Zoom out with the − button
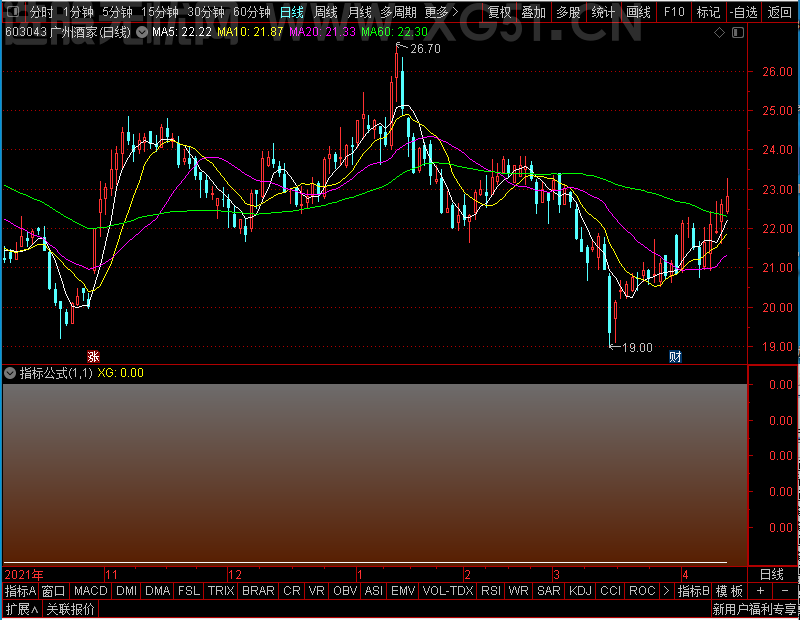Screen dimensions: 800x620 tap(785, 591)
